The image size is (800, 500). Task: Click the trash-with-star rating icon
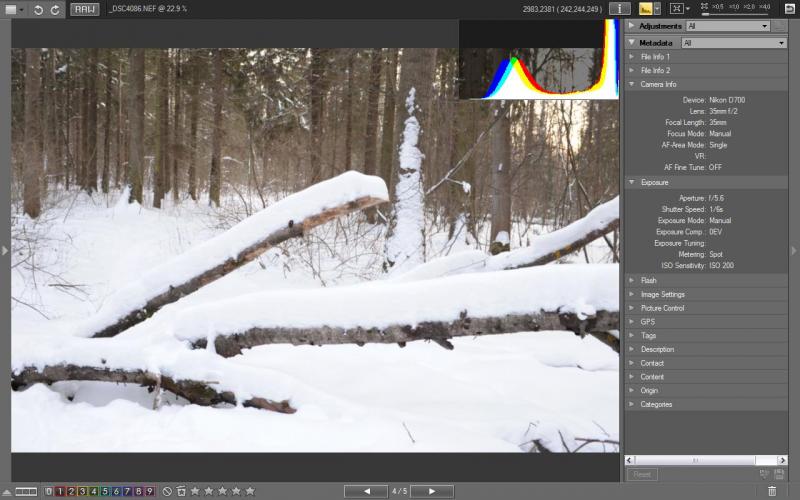pos(181,491)
